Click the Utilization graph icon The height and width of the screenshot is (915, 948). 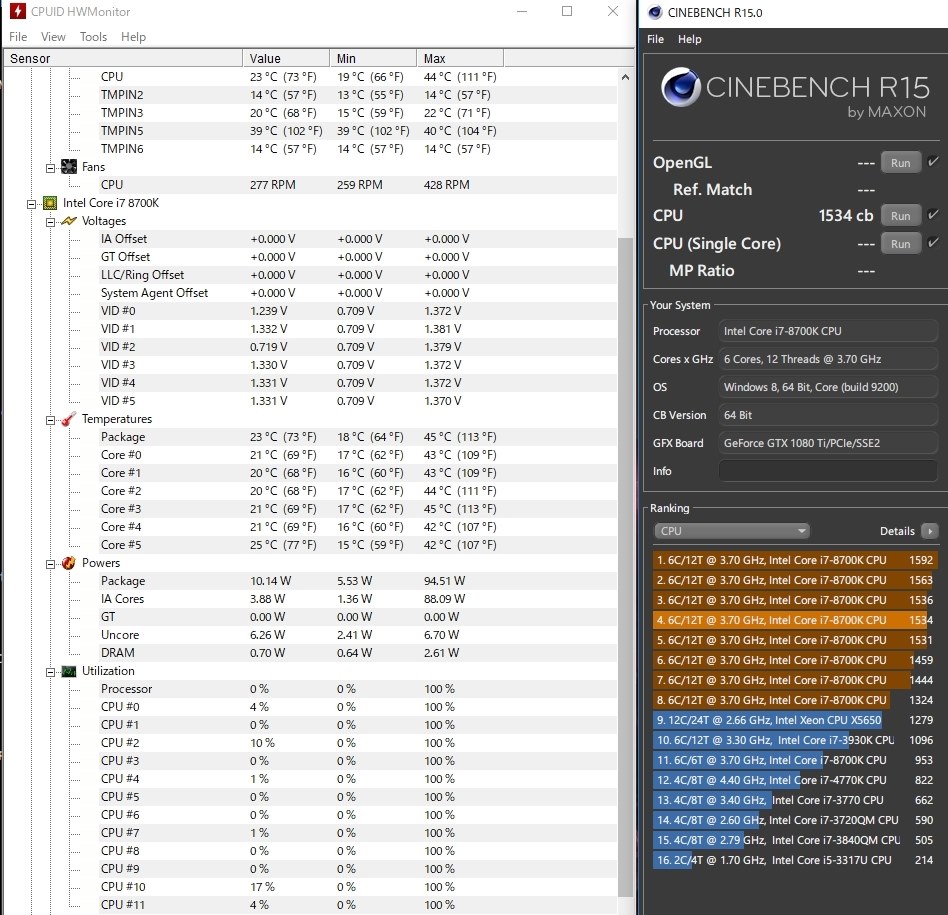point(69,671)
